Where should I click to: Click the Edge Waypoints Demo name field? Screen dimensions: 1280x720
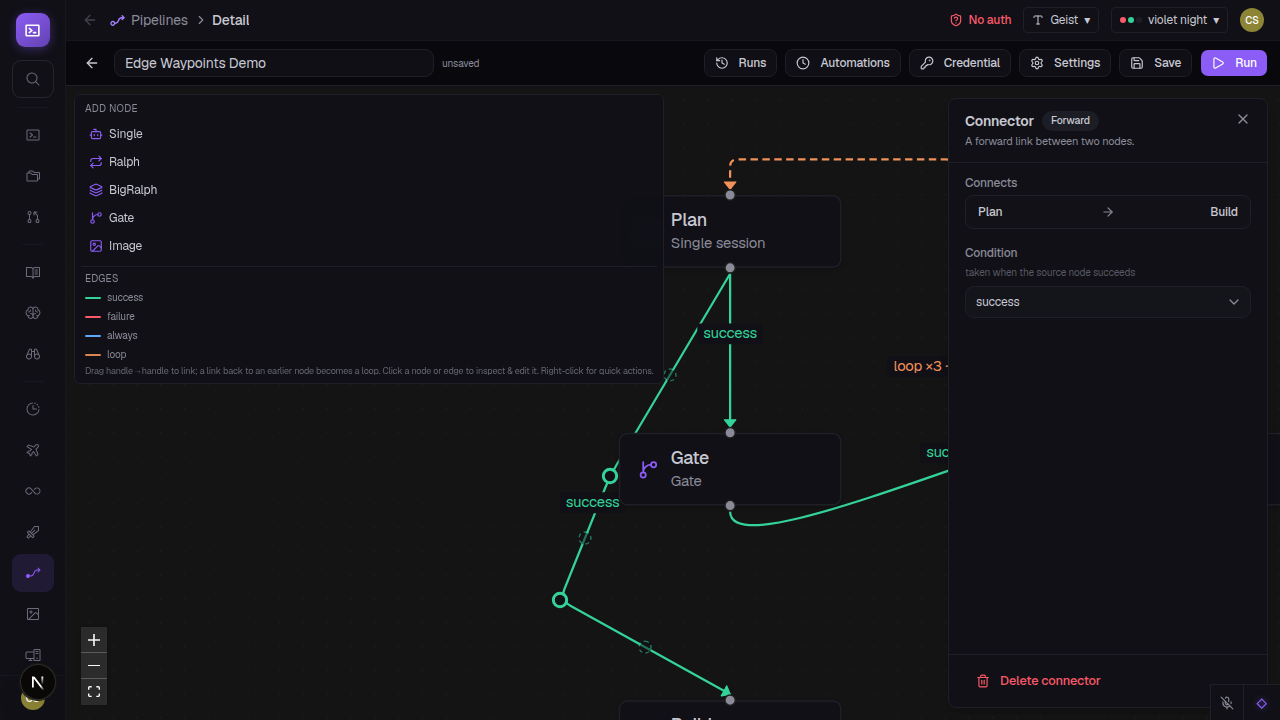(274, 63)
